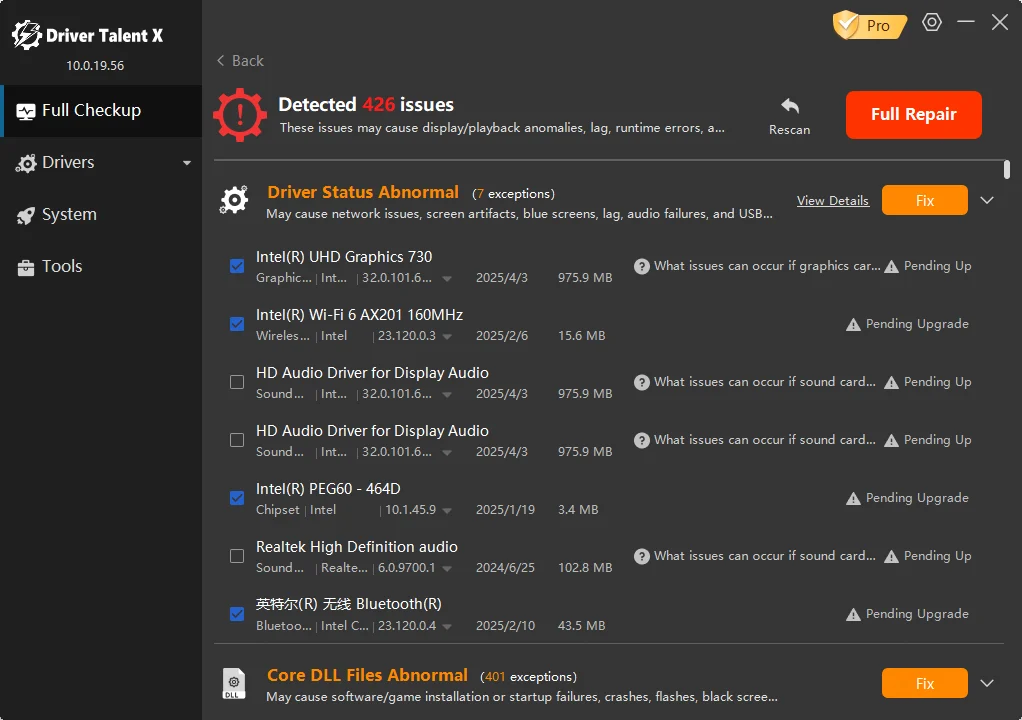Click warning triangle for Realtek High Definition audio
This screenshot has height=720, width=1022.
(x=892, y=556)
